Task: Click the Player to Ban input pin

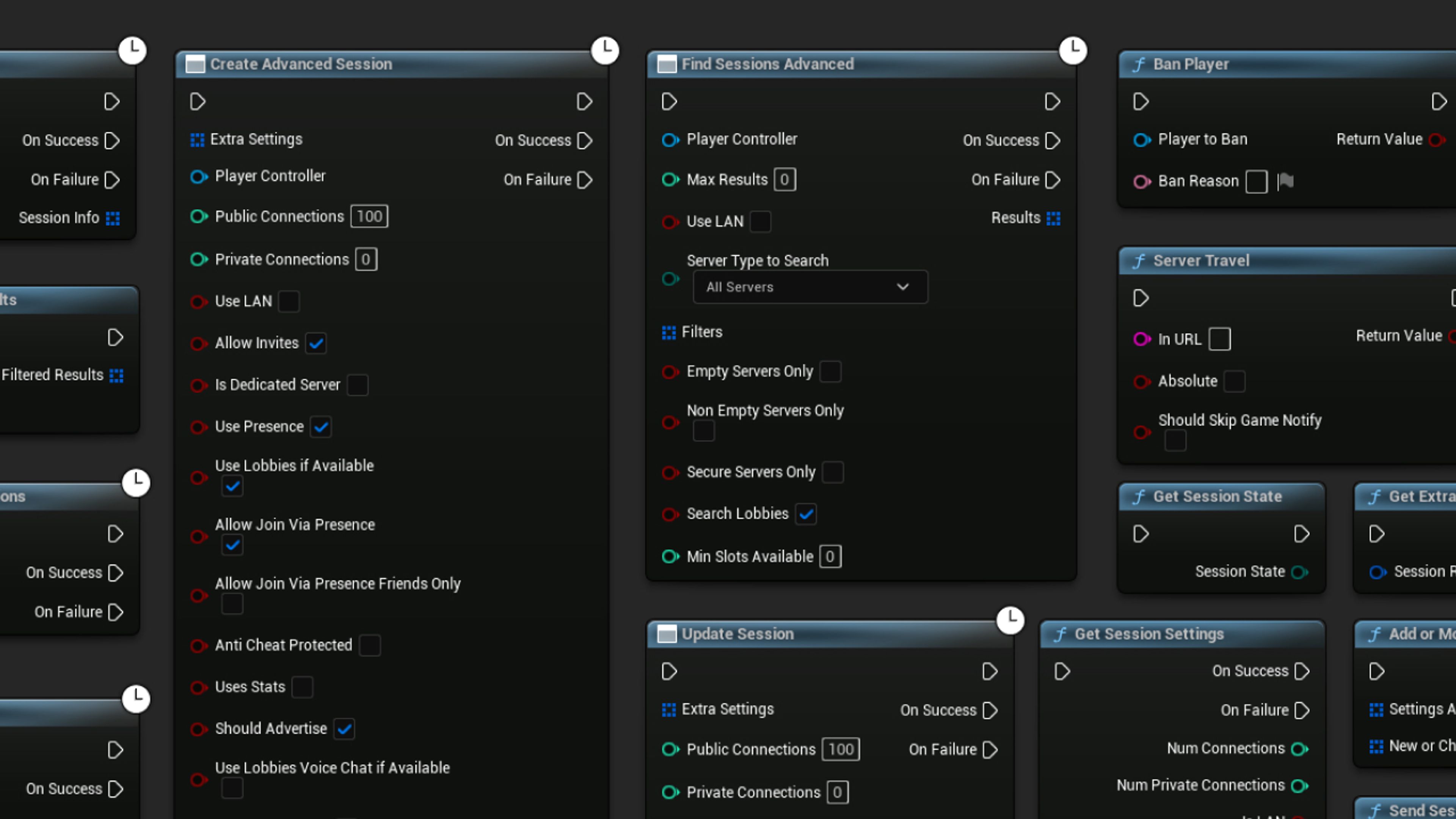Action: pyautogui.click(x=1141, y=140)
